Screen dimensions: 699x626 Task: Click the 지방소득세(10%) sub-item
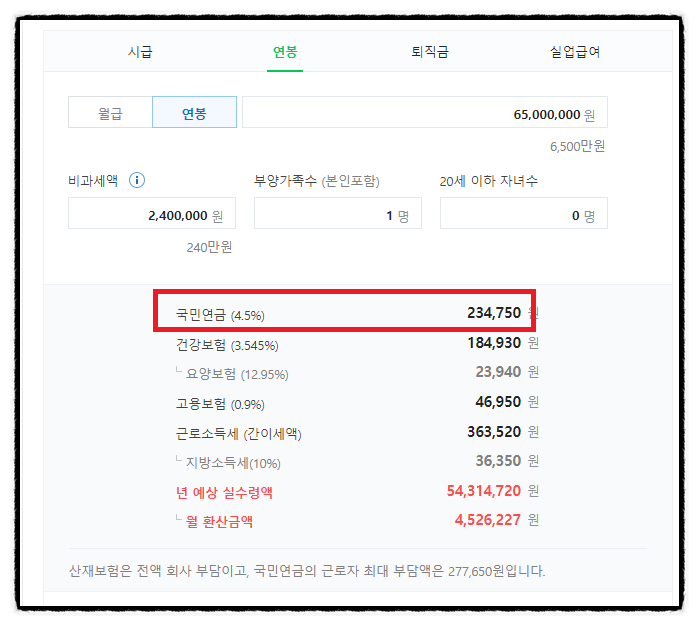(233, 463)
